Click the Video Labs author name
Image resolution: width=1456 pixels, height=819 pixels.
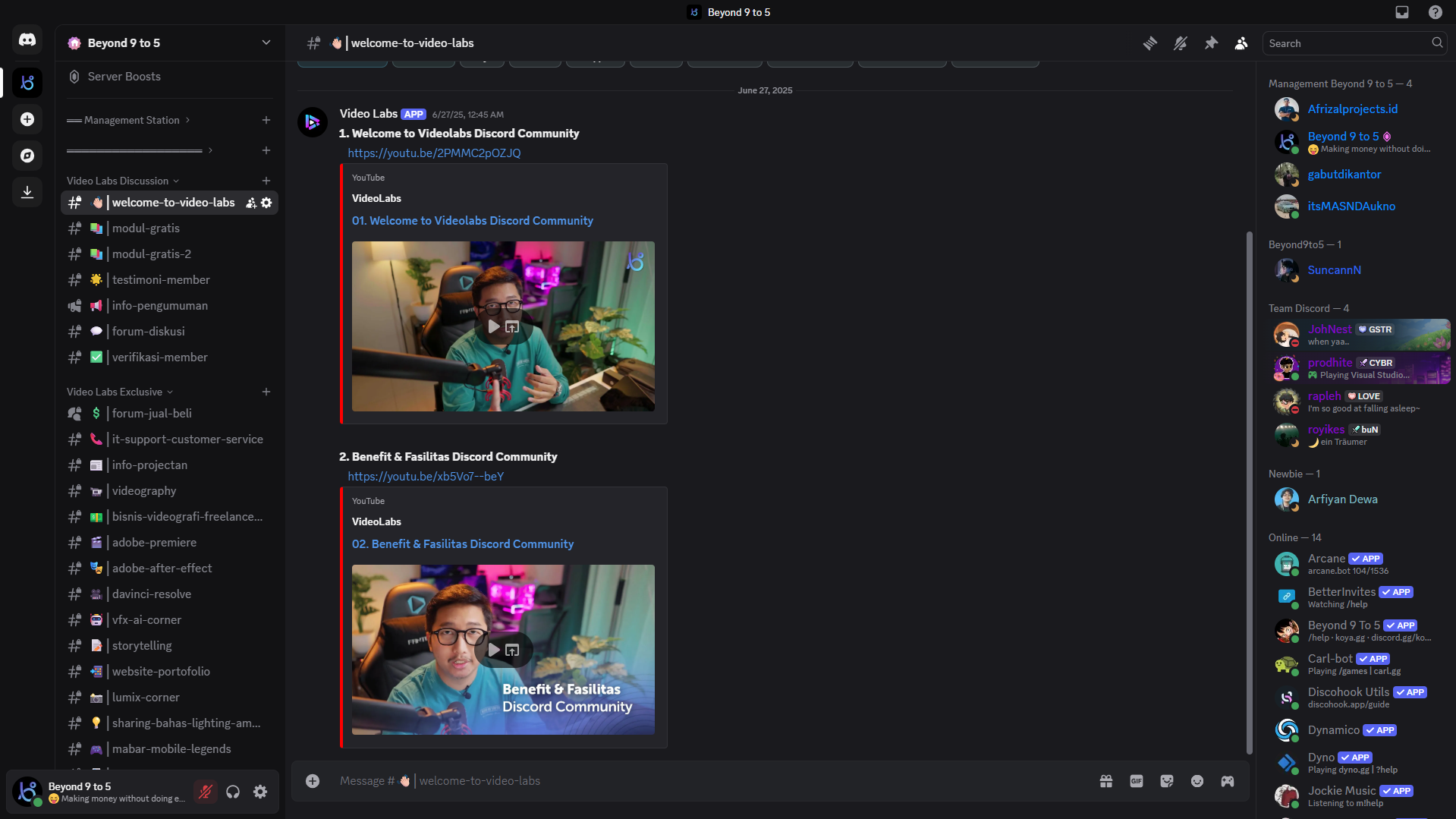369,114
